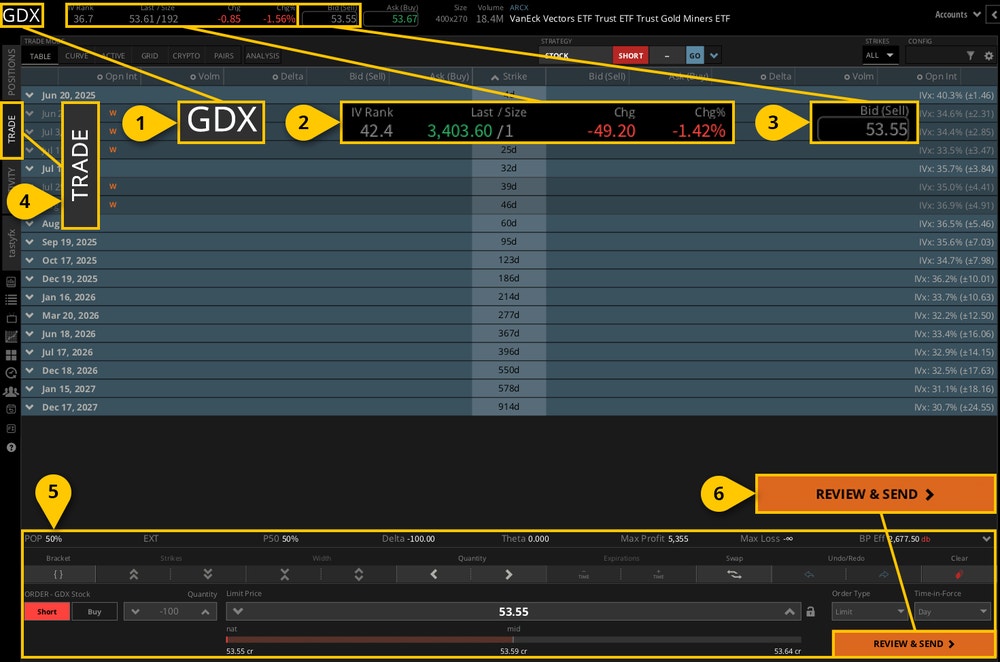Screen dimensions: 1000x662
Task: Open the Time-in-Force Day dropdown
Action: tap(953, 611)
